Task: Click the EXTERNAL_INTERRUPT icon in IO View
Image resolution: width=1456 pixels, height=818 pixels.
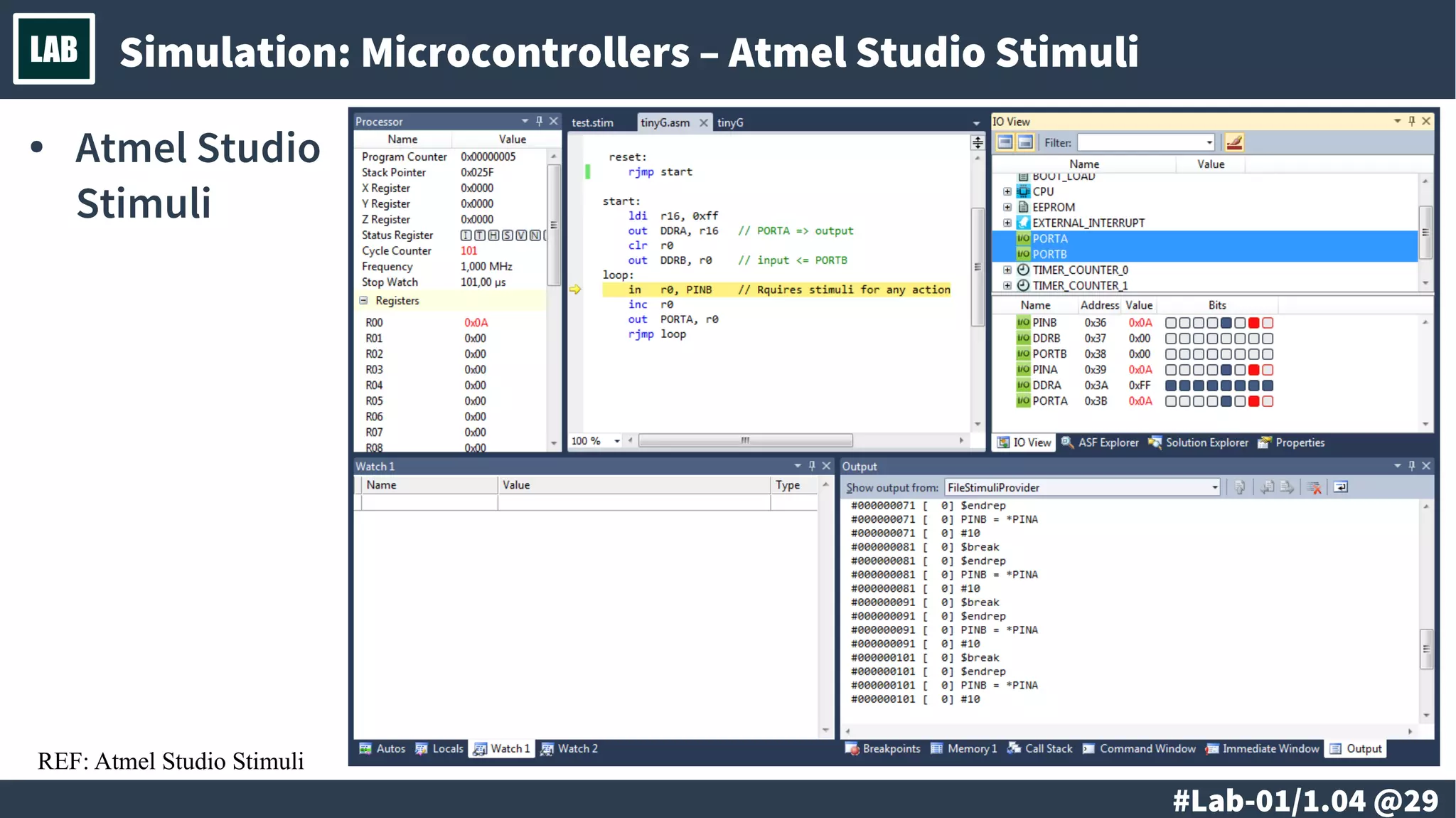Action: pos(1023,223)
